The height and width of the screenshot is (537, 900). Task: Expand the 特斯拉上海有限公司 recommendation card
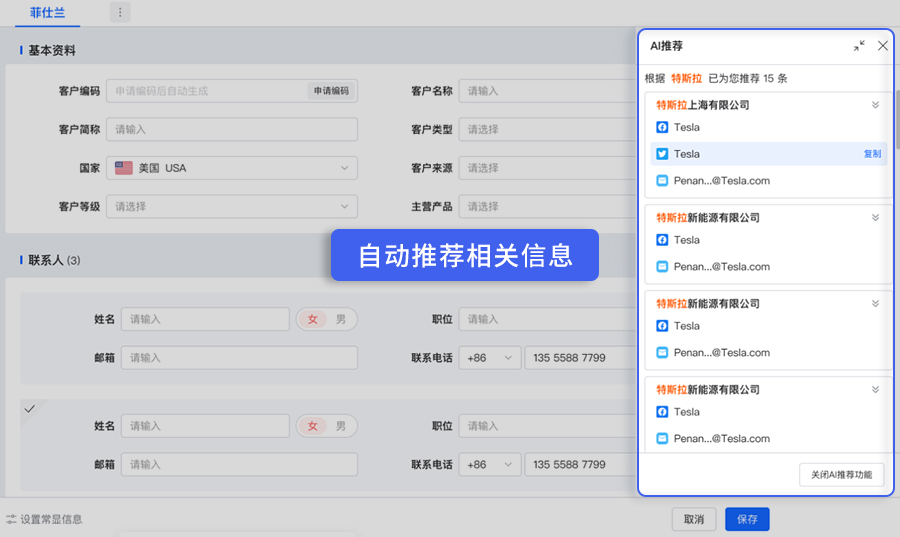coord(875,105)
